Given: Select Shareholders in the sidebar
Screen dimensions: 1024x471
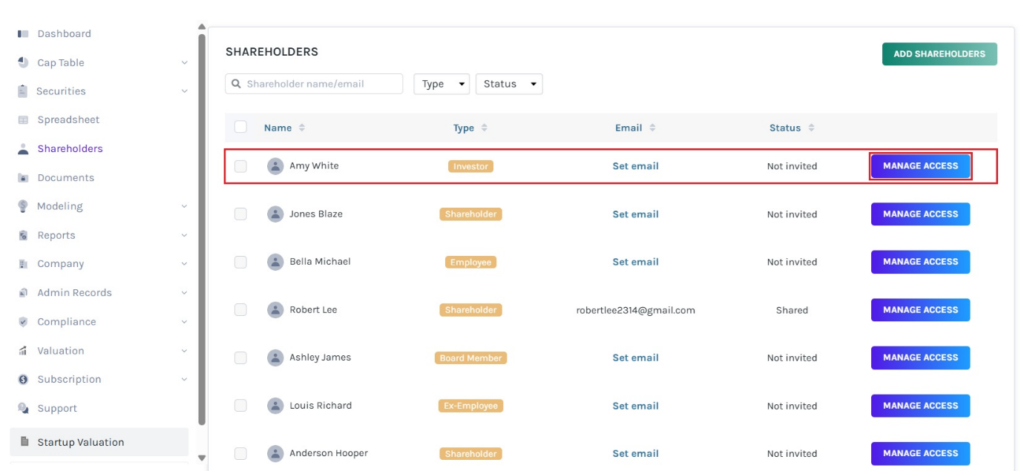Looking at the screenshot, I should point(70,148).
